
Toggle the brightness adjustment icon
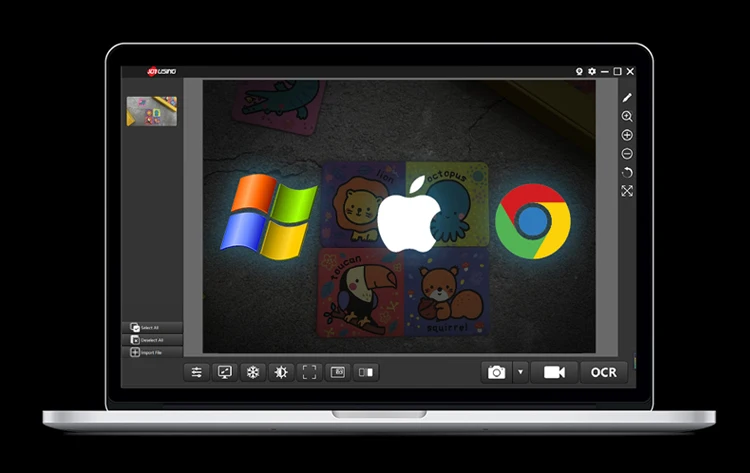click(281, 372)
